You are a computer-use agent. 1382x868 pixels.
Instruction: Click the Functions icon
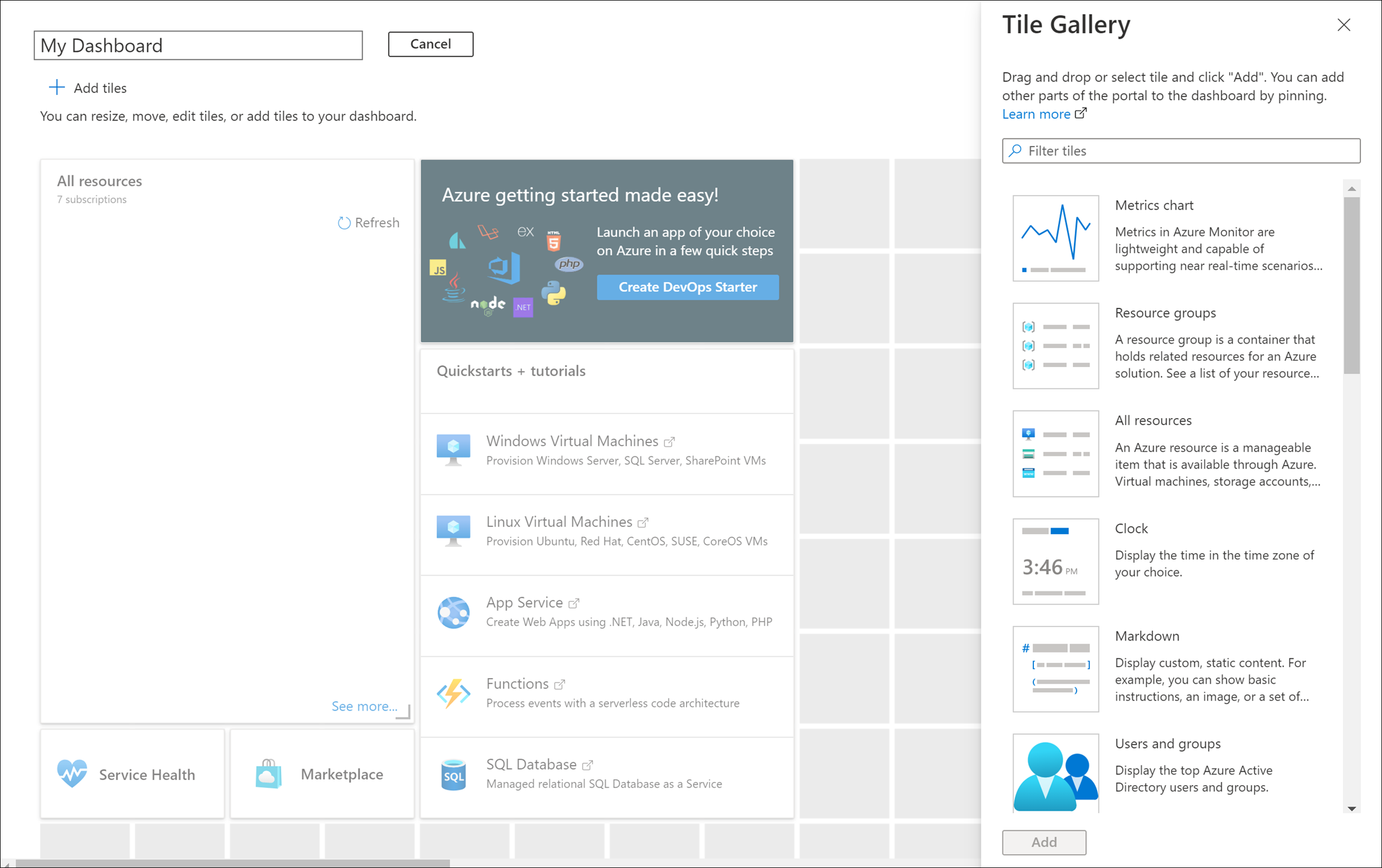click(453, 693)
